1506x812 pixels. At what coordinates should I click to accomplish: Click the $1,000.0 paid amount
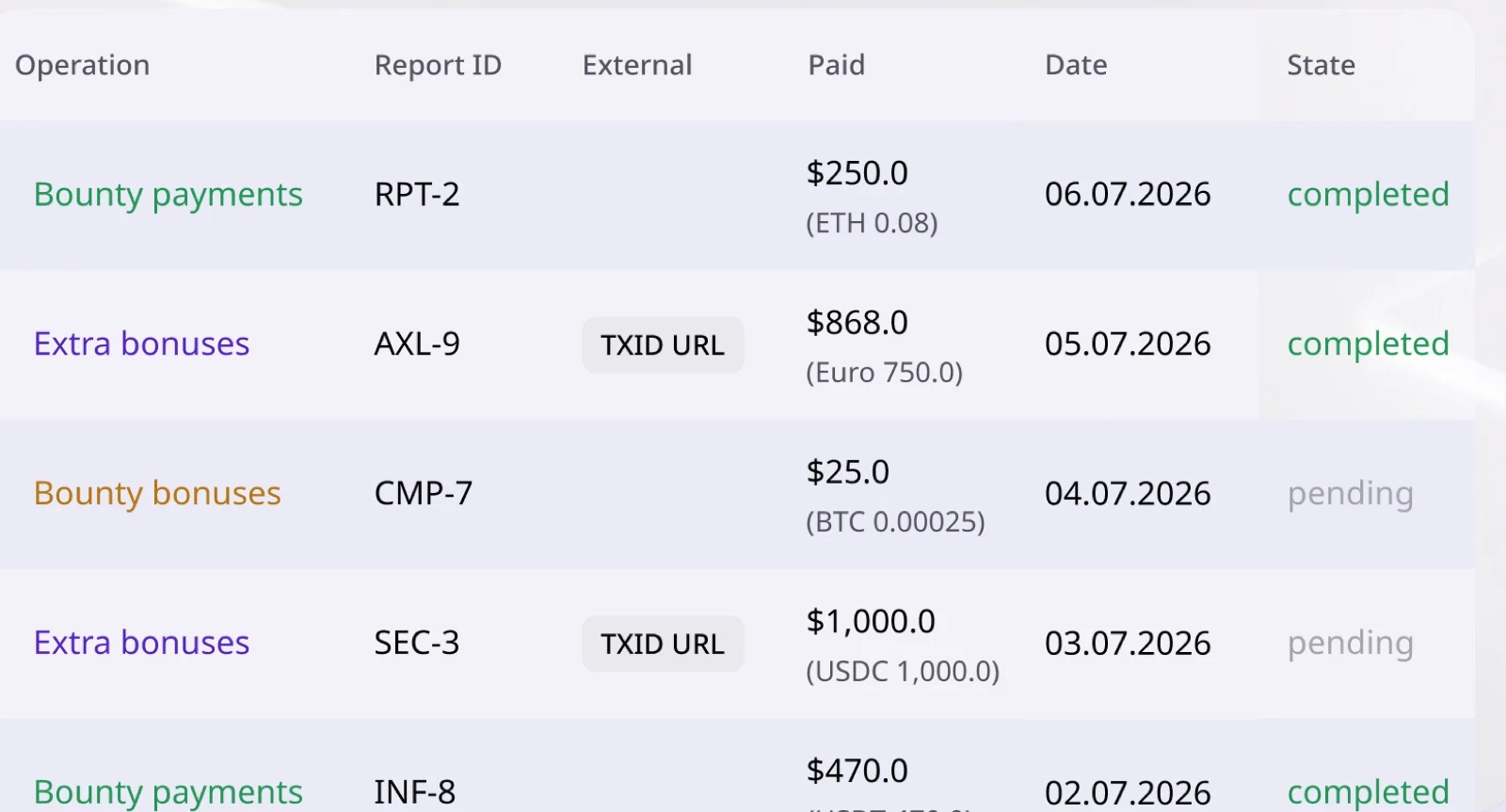871,622
